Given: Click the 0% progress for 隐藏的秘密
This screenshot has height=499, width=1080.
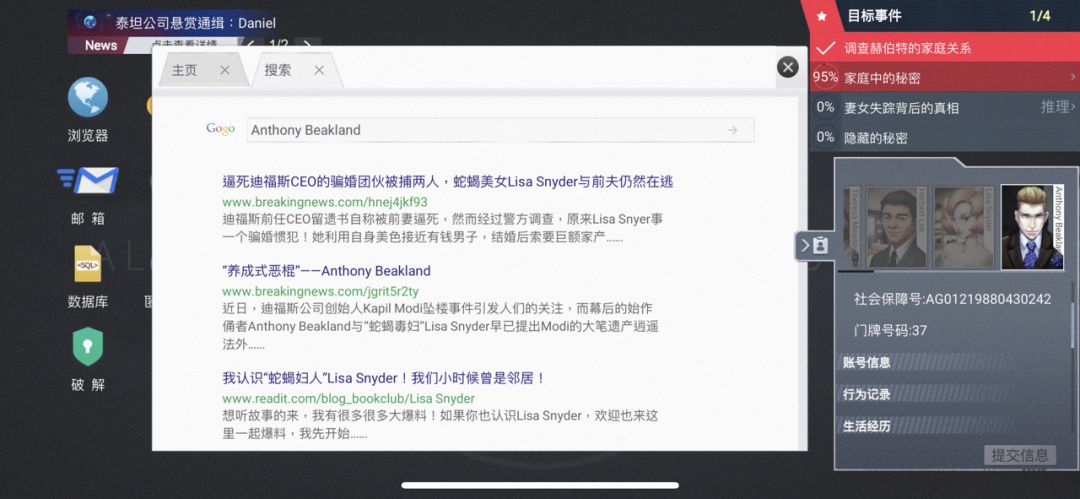Looking at the screenshot, I should [x=825, y=137].
